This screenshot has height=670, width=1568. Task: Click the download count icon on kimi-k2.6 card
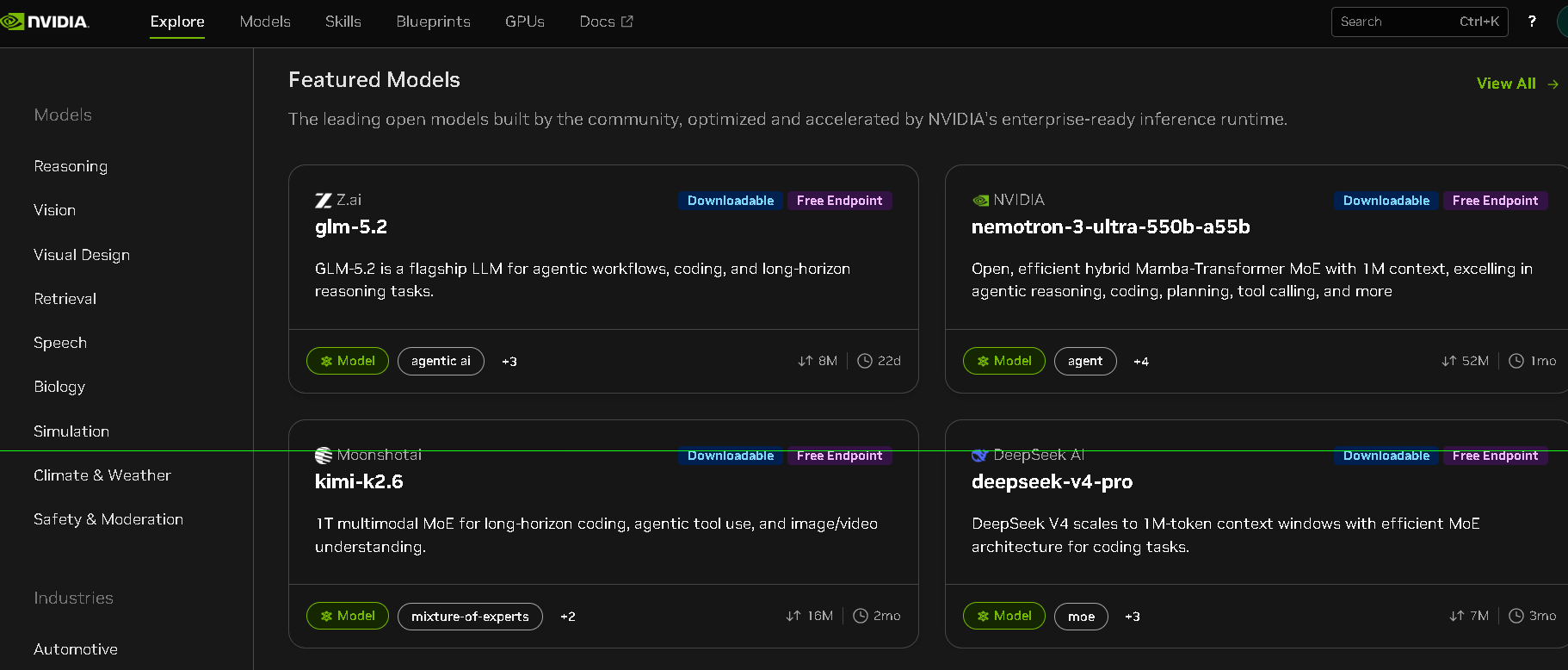(x=793, y=616)
